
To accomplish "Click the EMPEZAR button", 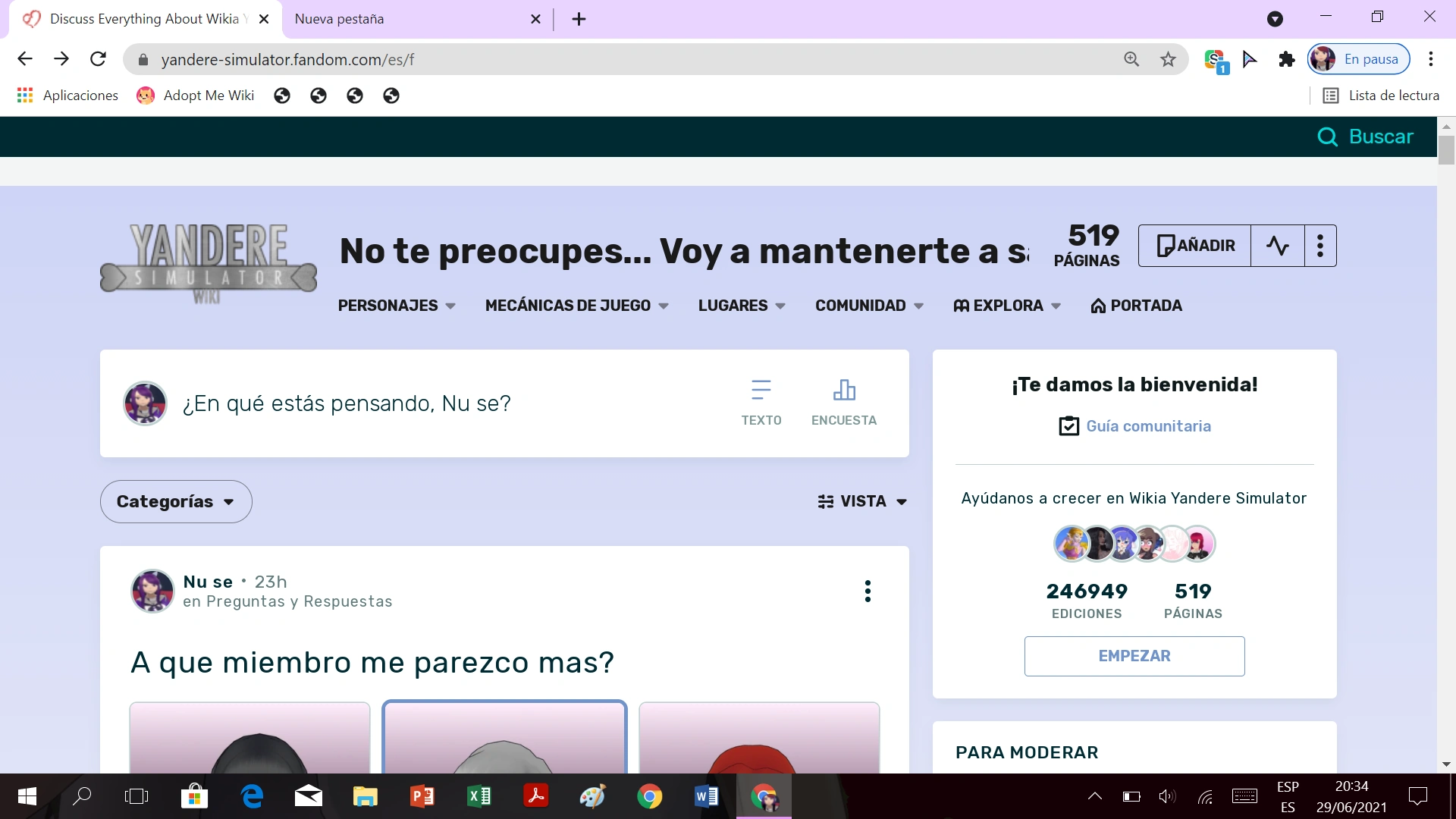I will point(1134,655).
